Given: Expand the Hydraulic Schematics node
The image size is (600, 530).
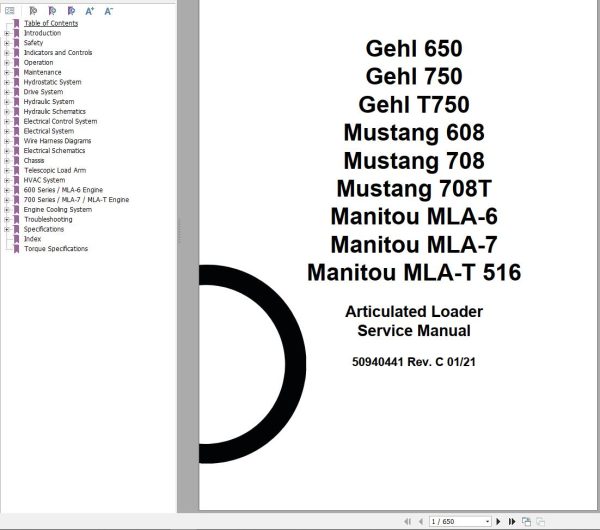Looking at the screenshot, I should click(7, 112).
